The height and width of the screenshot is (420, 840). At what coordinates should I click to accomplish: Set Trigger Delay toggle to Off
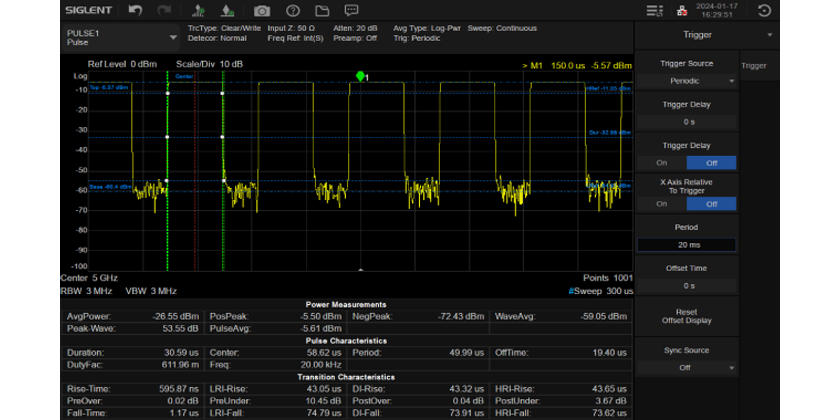click(x=711, y=162)
